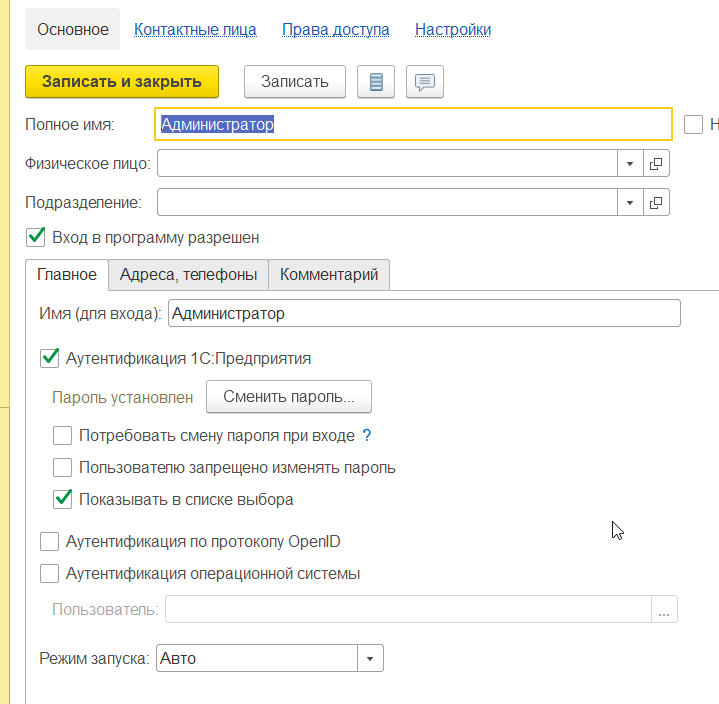This screenshot has height=704, width=719.
Task: Click the Подразделение input field
Action: coord(387,202)
